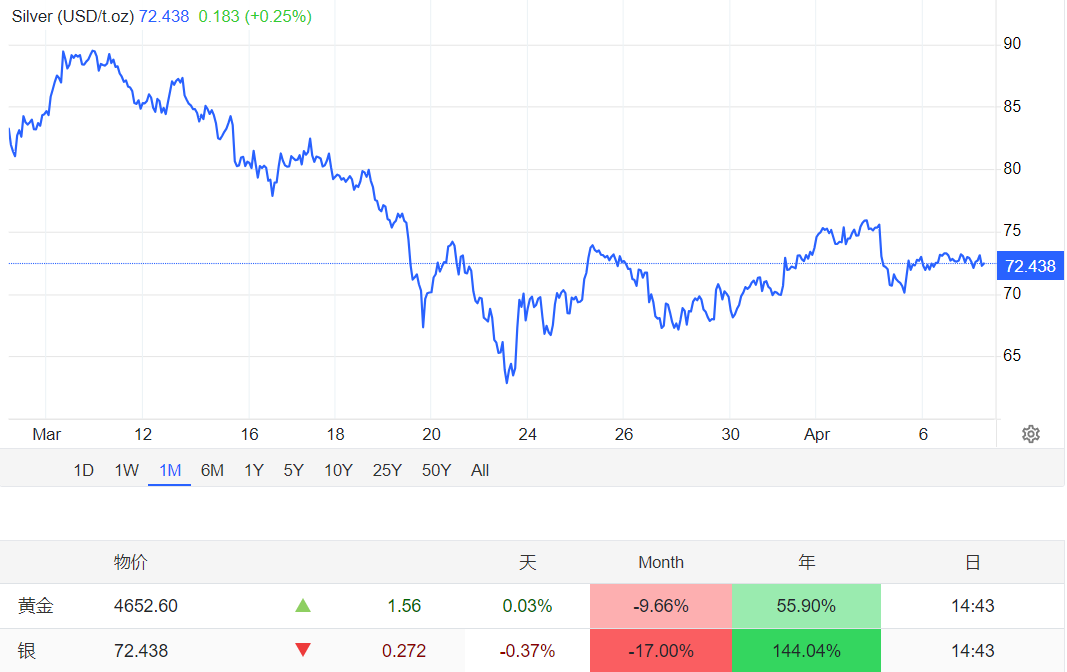Sort table by 年 column header
This screenshot has height=672, width=1067.
[806, 562]
